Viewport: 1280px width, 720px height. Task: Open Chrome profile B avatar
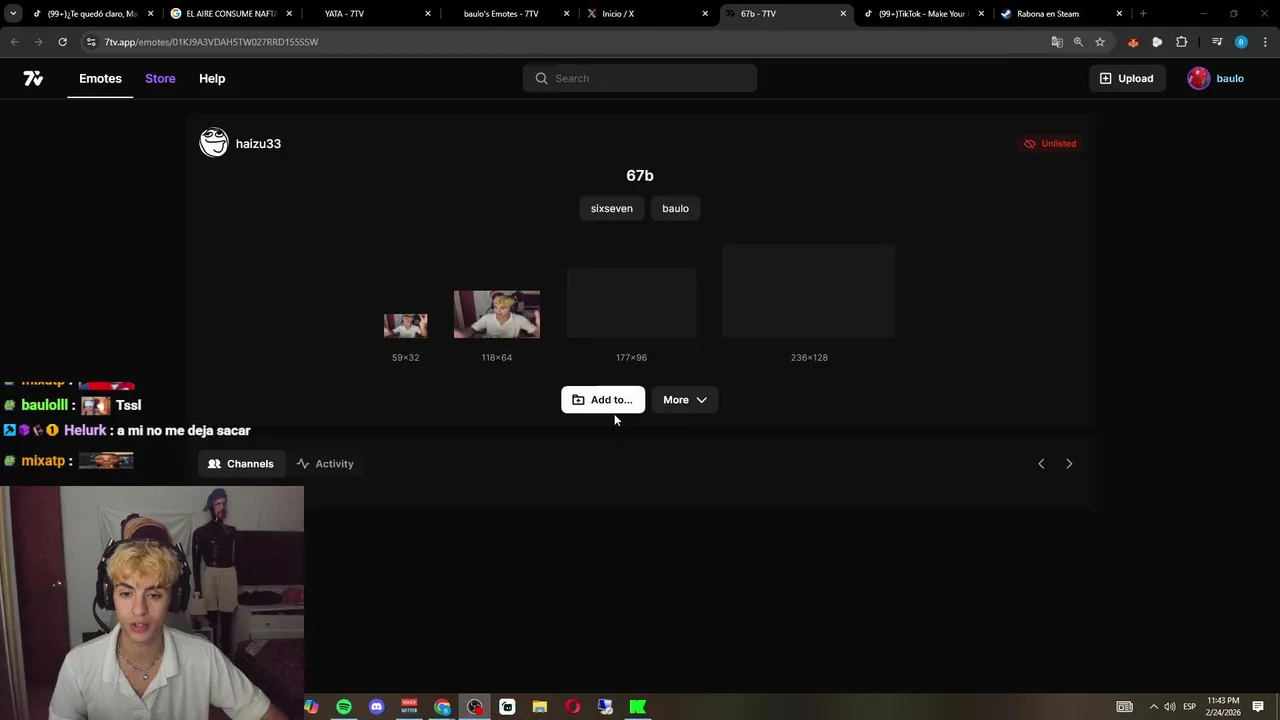click(1241, 42)
